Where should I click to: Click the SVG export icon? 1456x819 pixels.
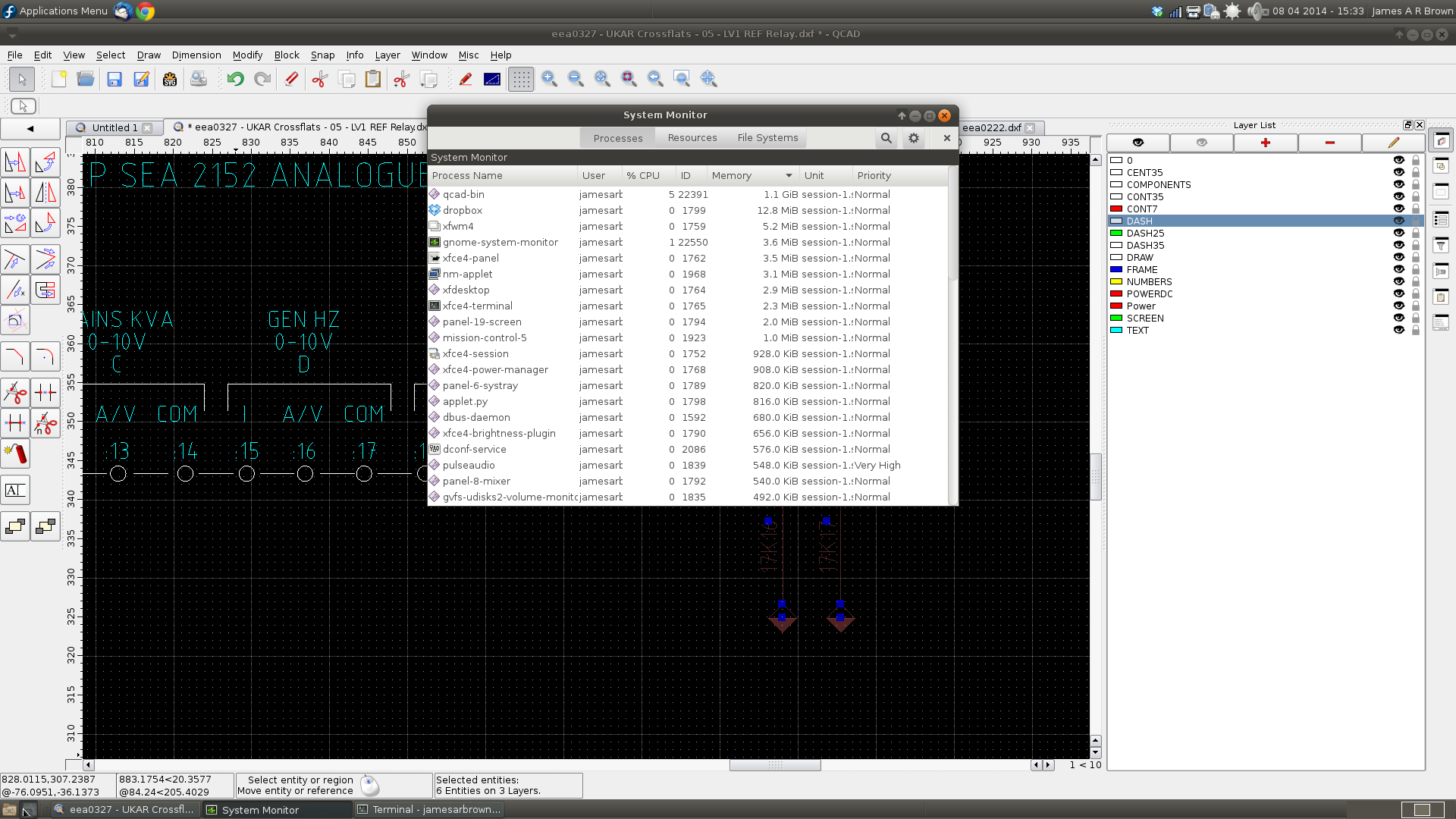coord(170,79)
